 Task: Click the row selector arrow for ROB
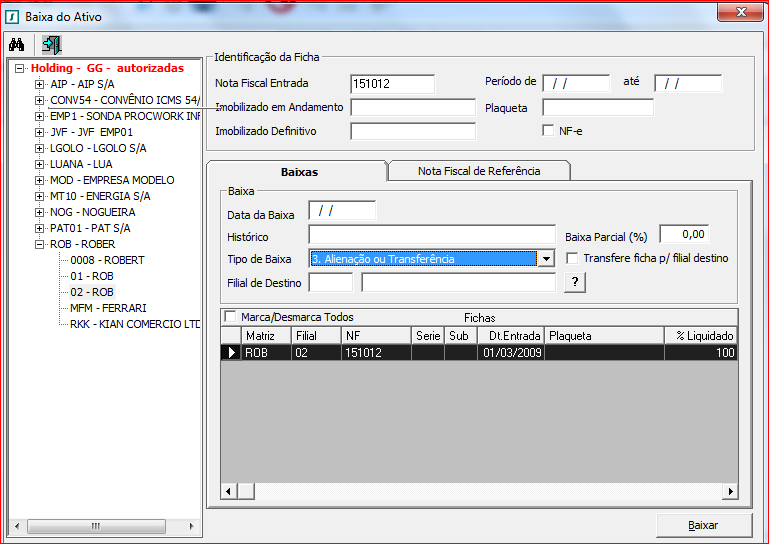tap(232, 352)
